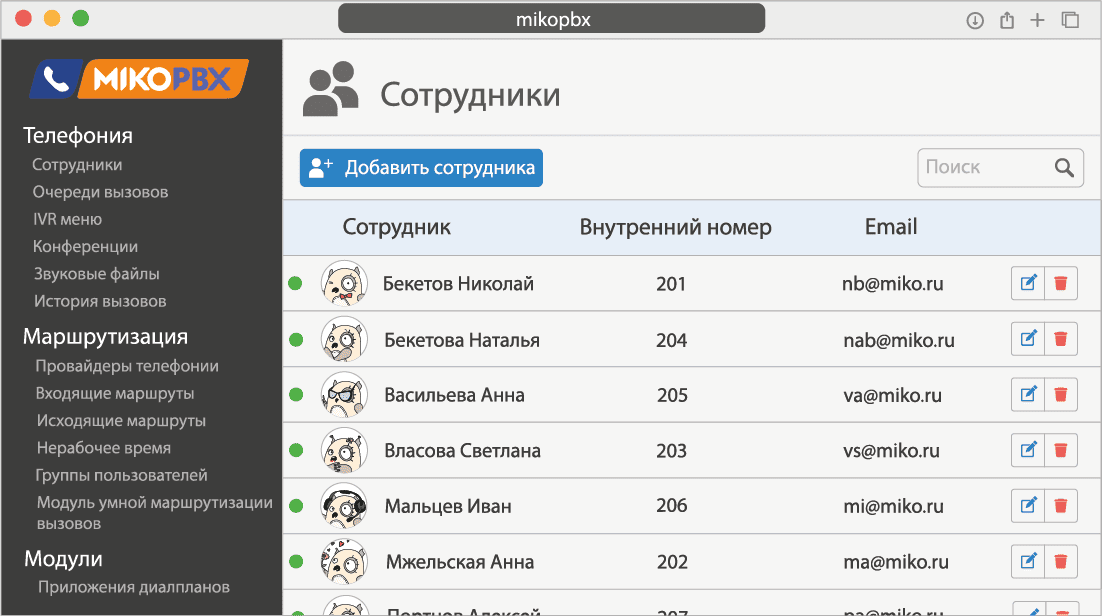
Task: Click the status dot next to Власова Светлана
Action: (x=296, y=450)
